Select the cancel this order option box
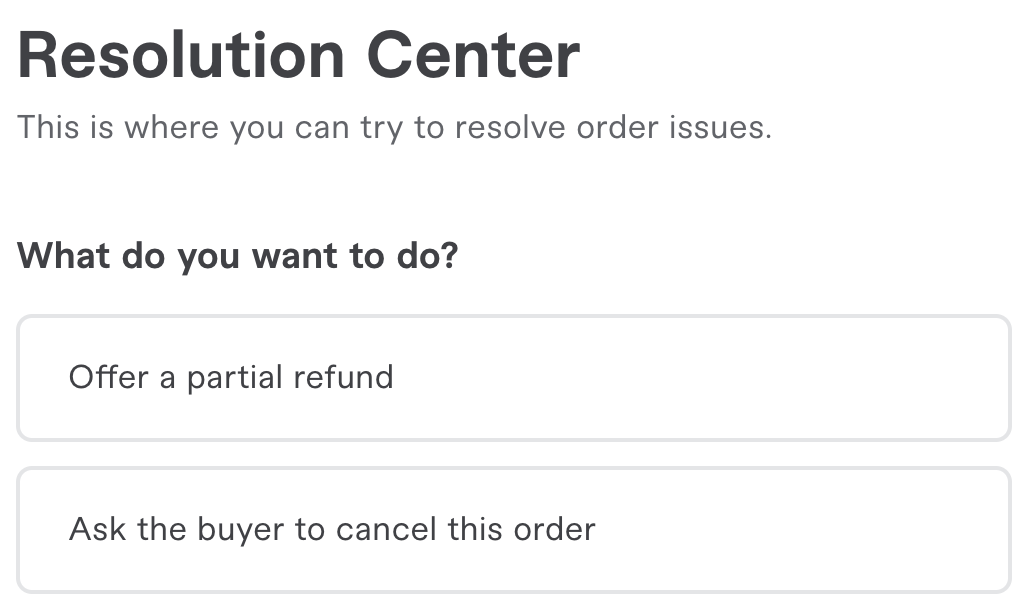The image size is (1031, 612). pos(513,529)
